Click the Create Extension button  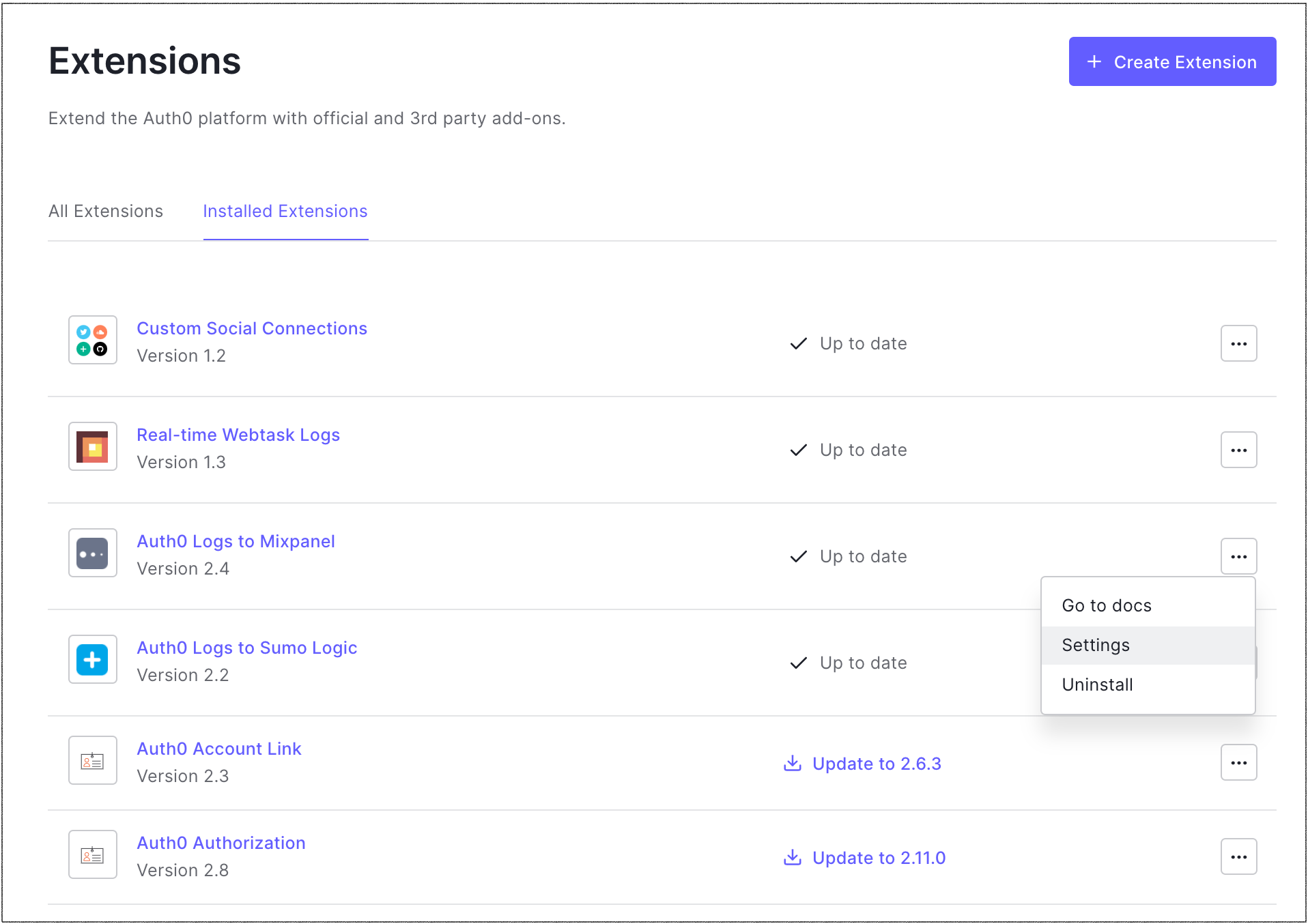coord(1172,61)
